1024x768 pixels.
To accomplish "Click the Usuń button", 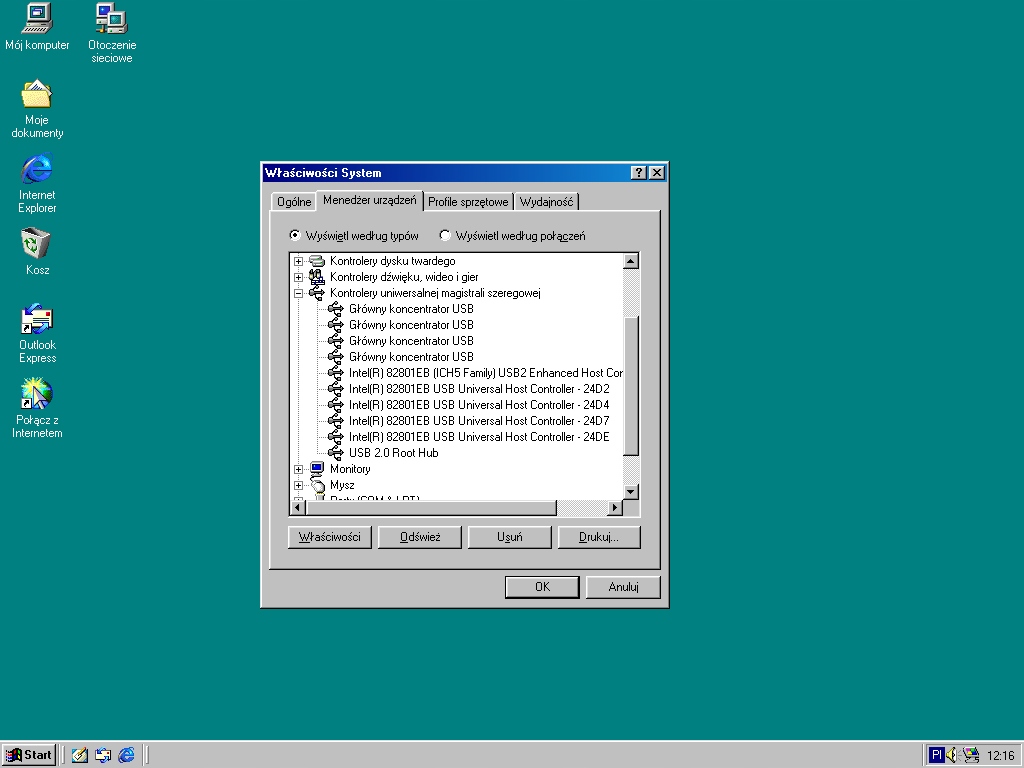I will [x=509, y=537].
